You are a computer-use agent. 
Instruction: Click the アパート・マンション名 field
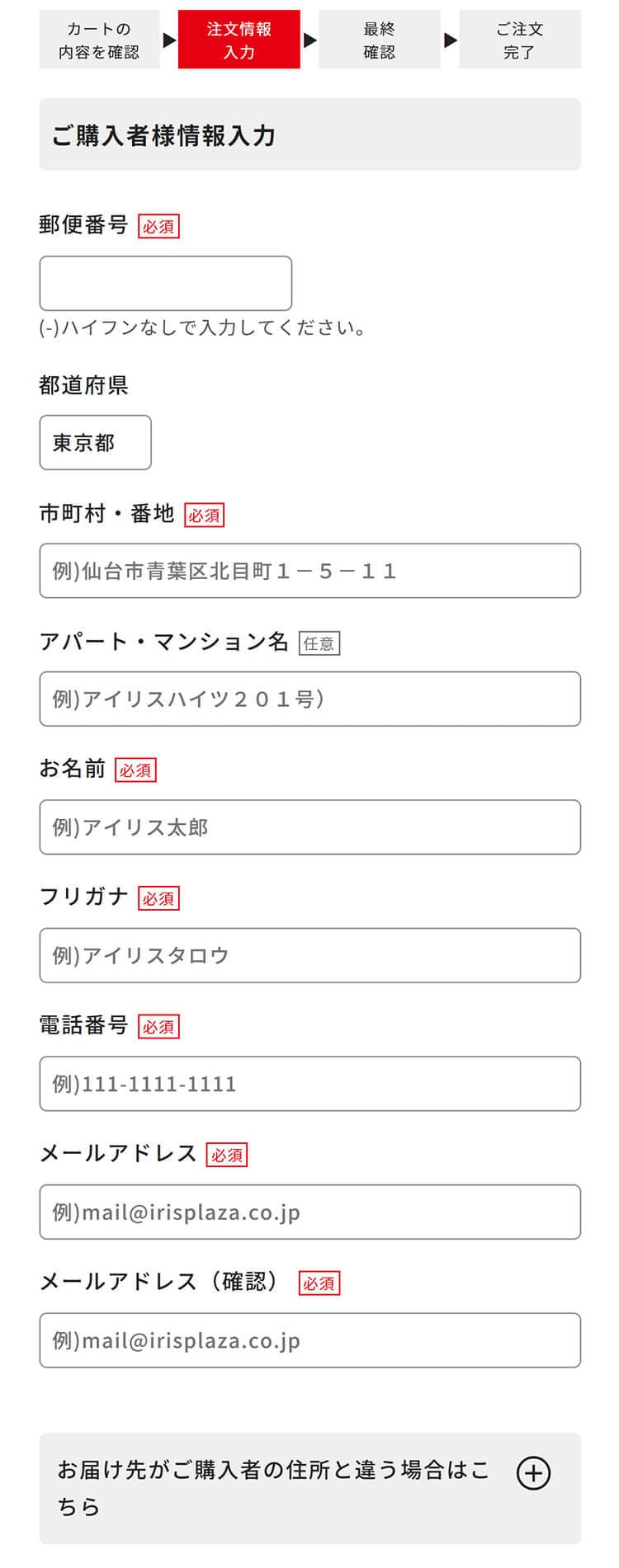(x=309, y=699)
